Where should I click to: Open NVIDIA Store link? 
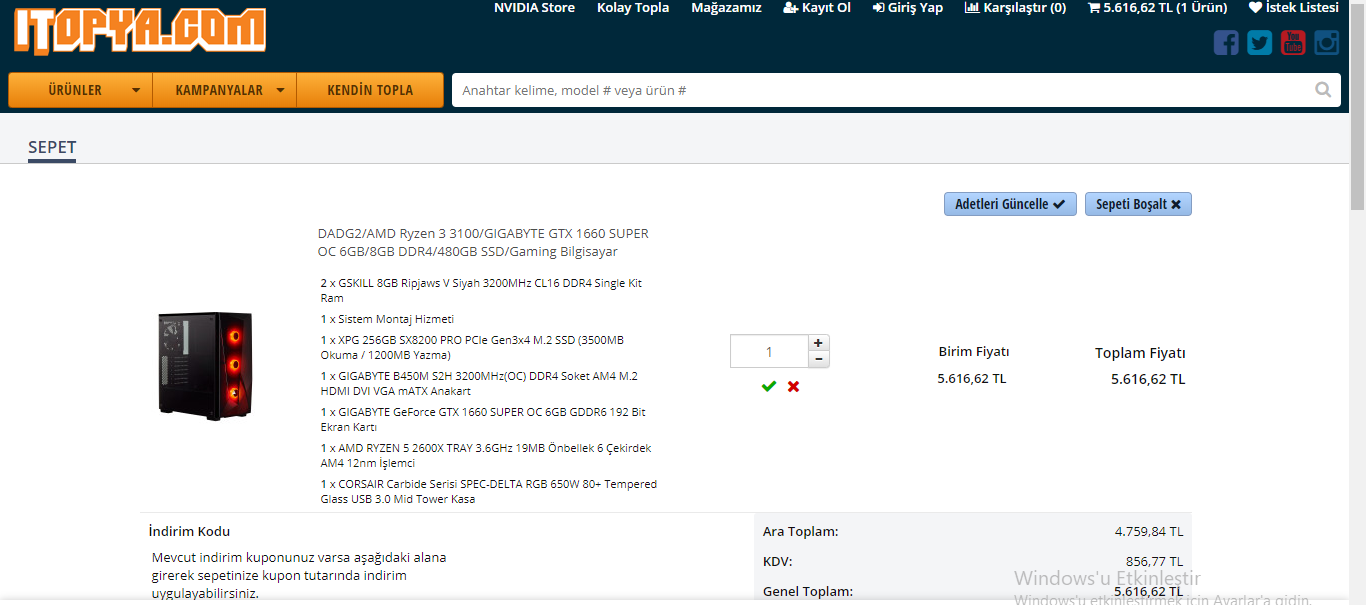534,8
